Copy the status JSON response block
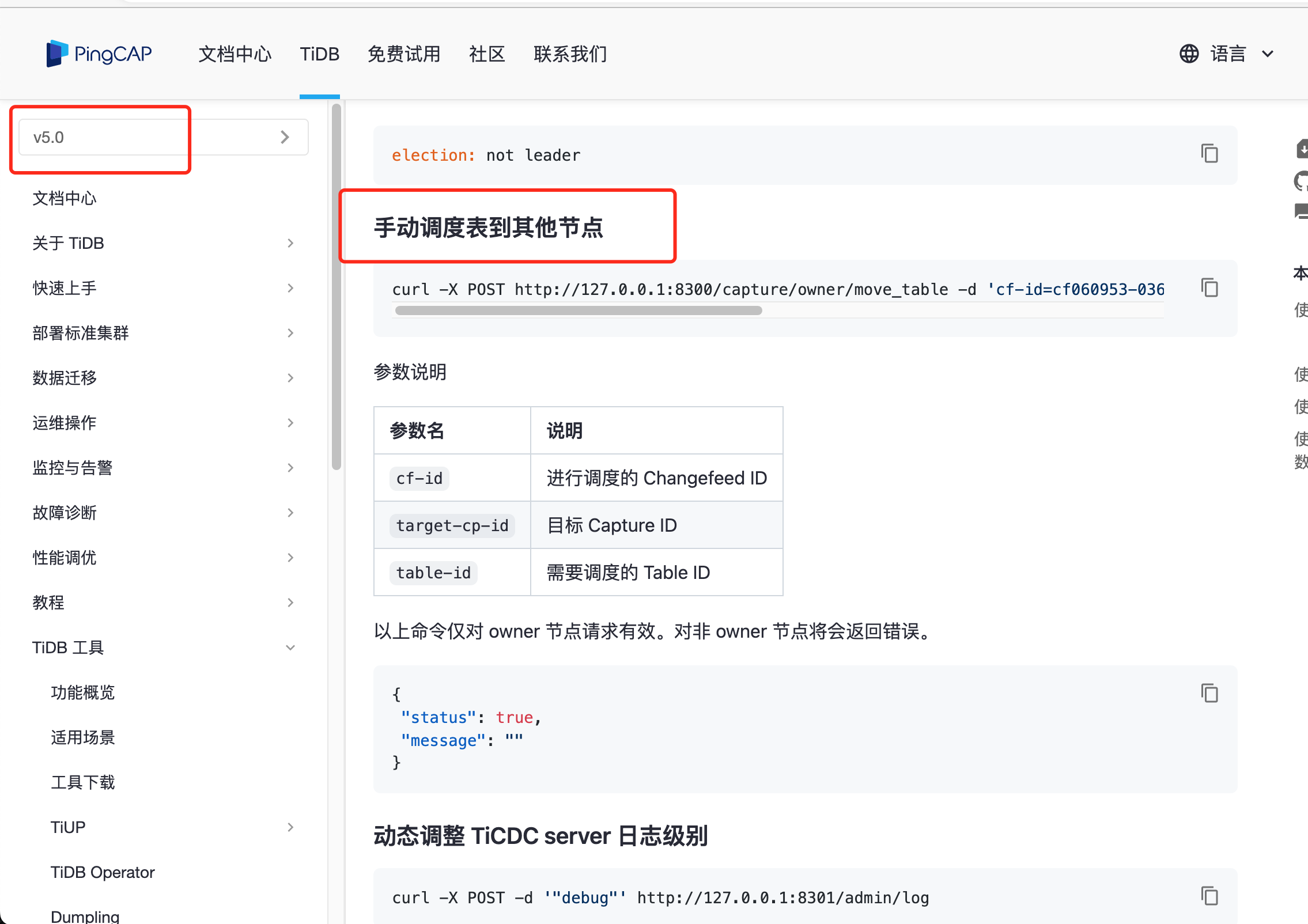This screenshot has width=1308, height=924. coord(1209,693)
